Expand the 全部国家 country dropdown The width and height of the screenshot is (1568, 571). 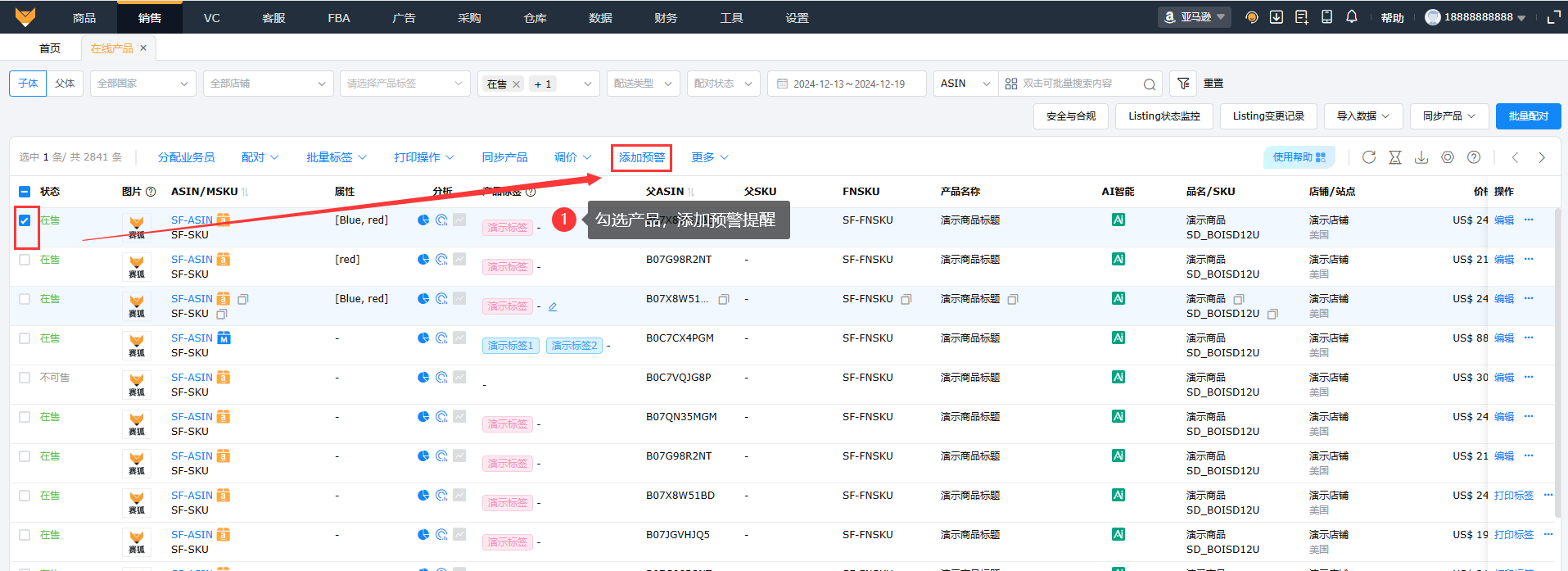(142, 84)
